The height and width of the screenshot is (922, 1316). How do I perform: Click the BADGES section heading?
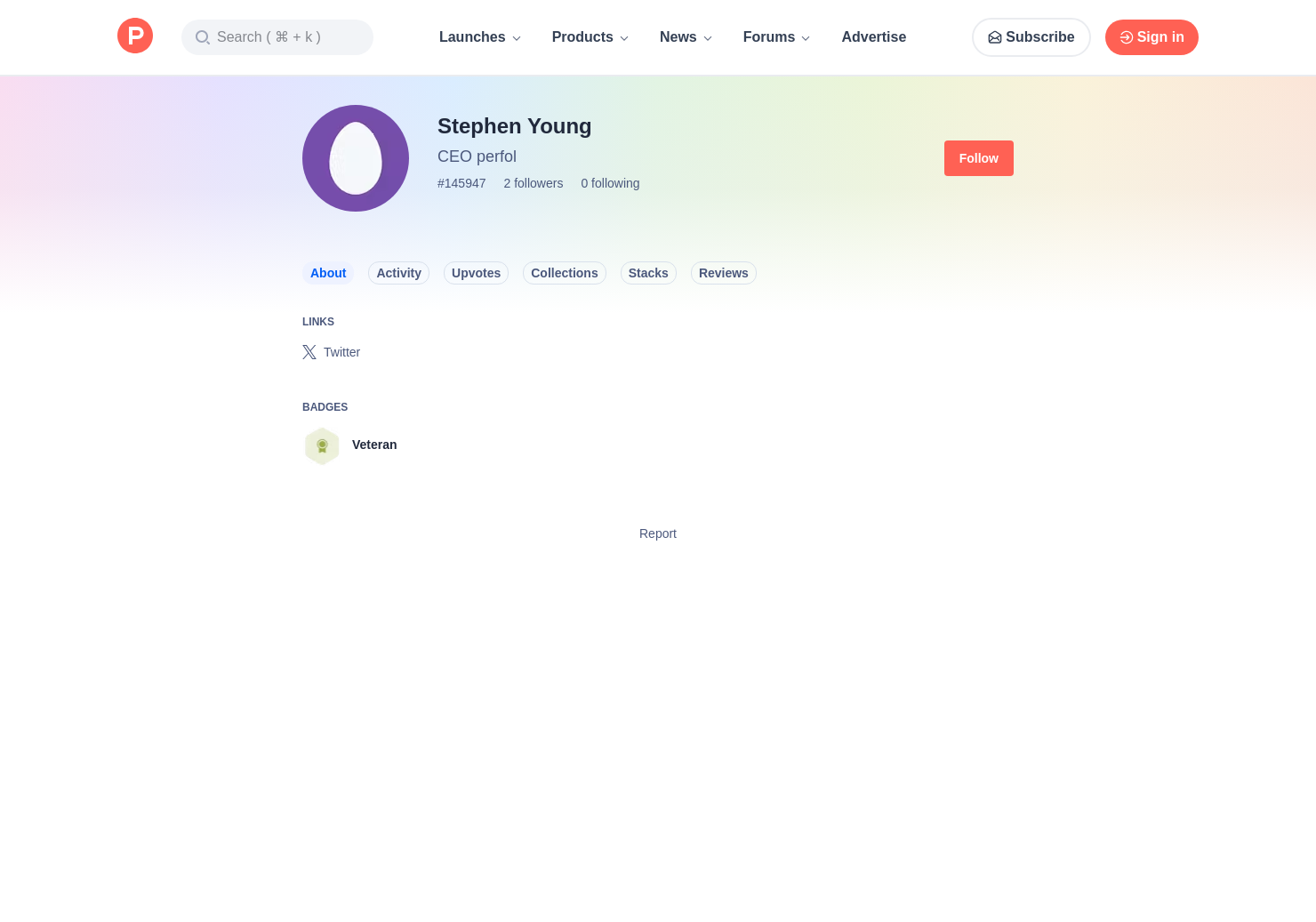325,407
